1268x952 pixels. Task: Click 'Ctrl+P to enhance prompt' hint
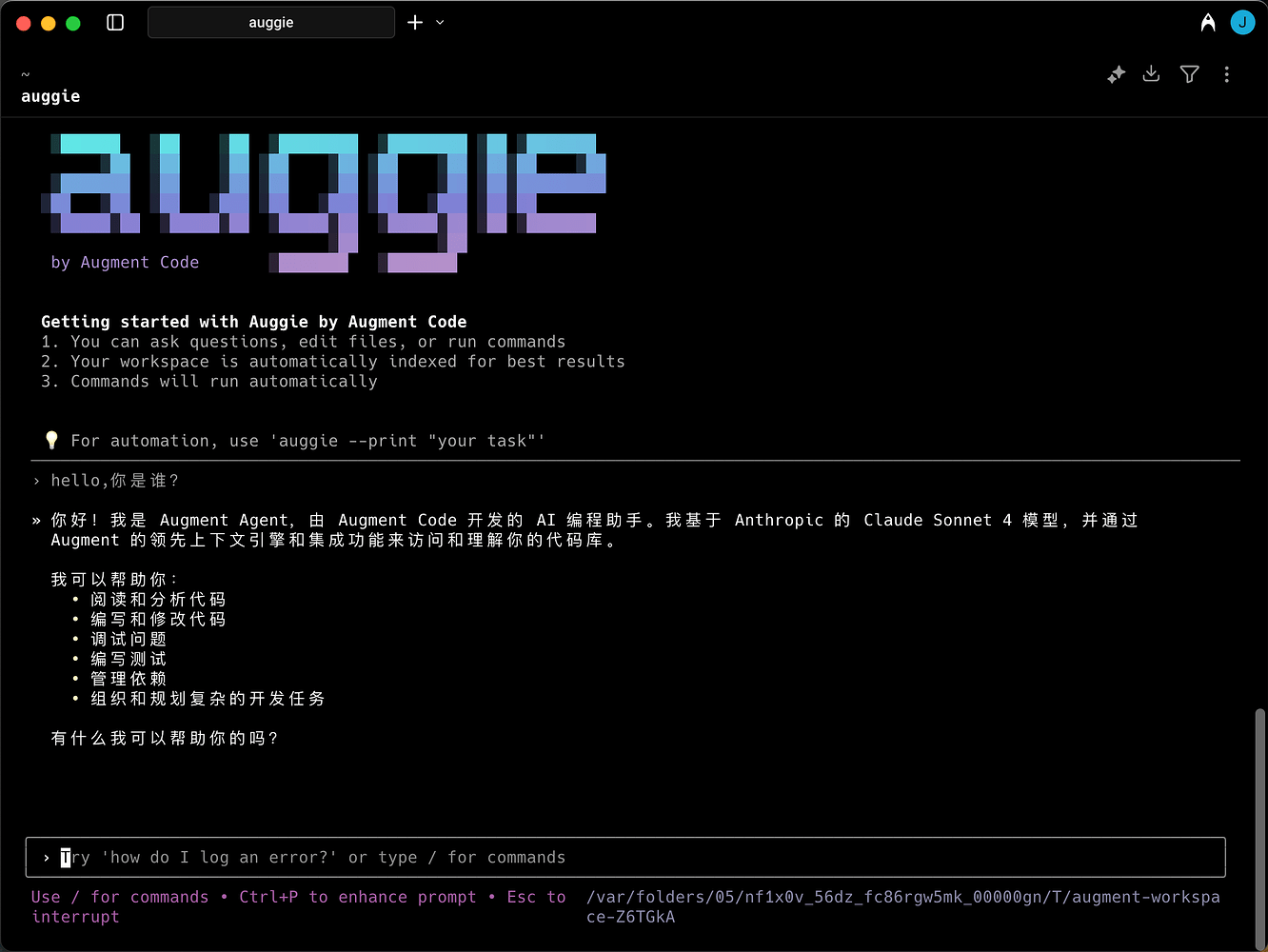[358, 897]
